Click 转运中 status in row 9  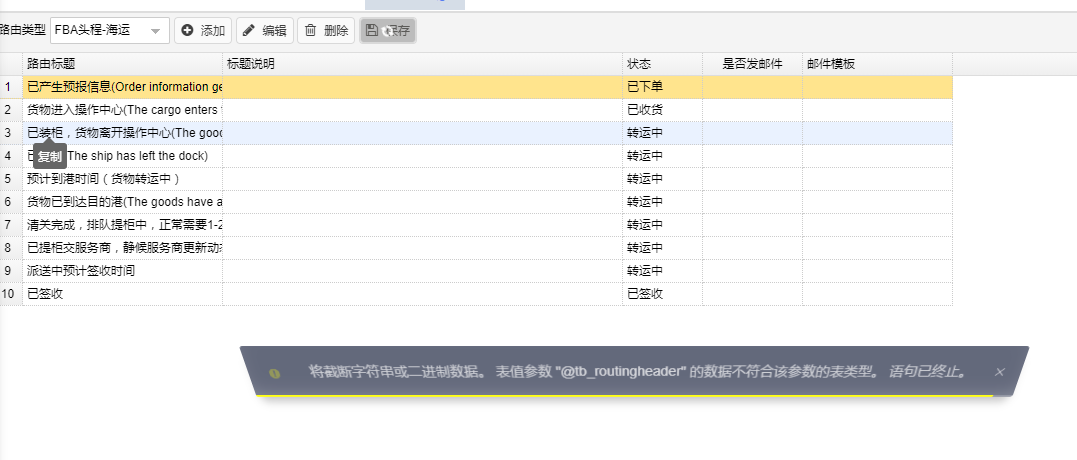[x=663, y=271]
